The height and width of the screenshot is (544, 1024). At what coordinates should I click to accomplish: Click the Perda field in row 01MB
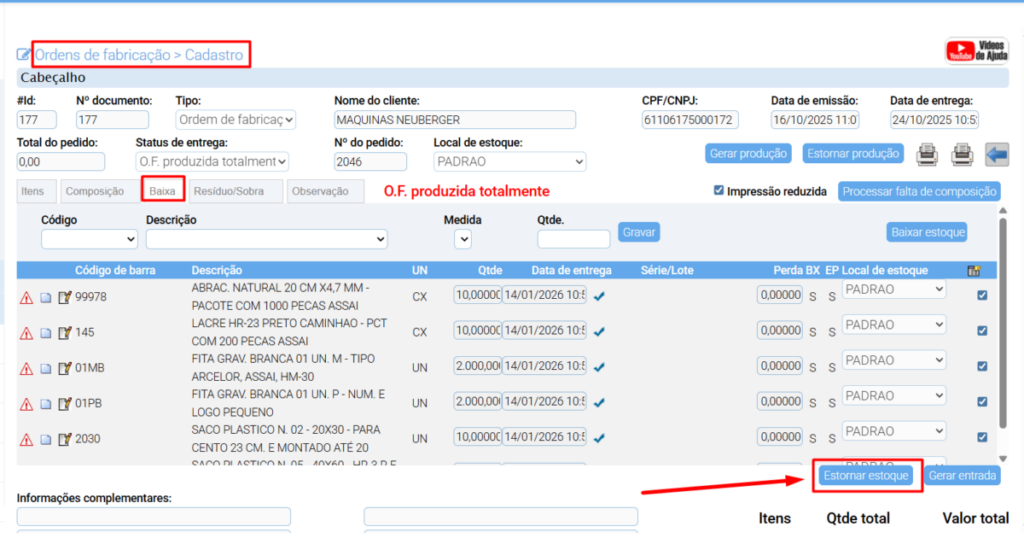(x=780, y=366)
